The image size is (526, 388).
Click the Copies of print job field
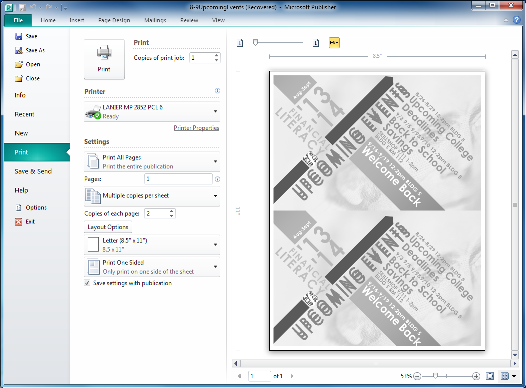coord(201,58)
